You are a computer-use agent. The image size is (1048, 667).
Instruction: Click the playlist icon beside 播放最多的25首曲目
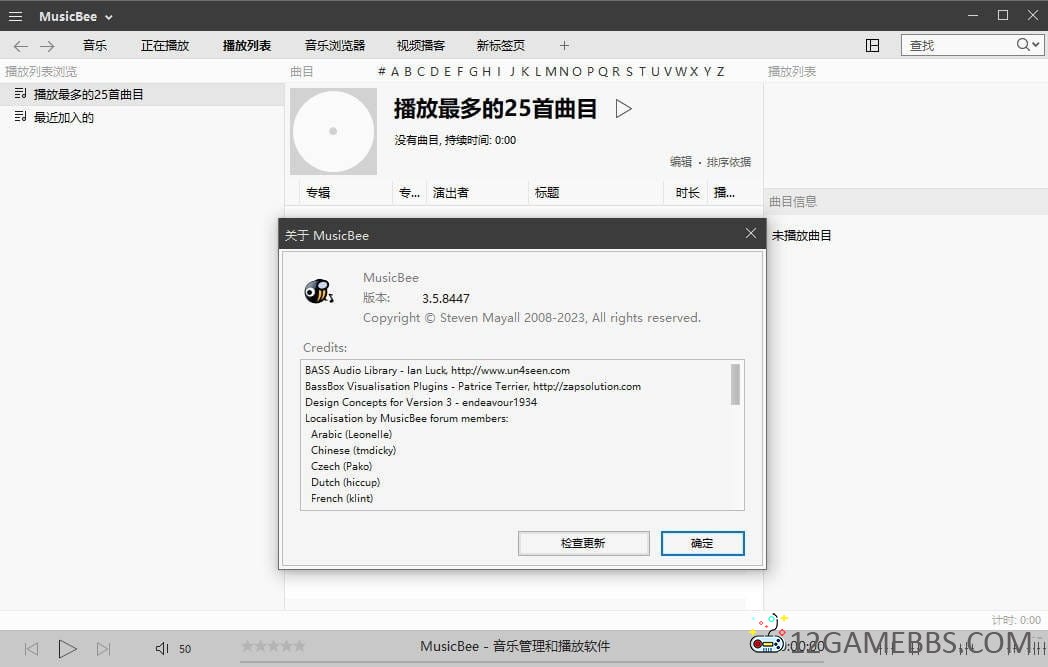tap(21, 94)
